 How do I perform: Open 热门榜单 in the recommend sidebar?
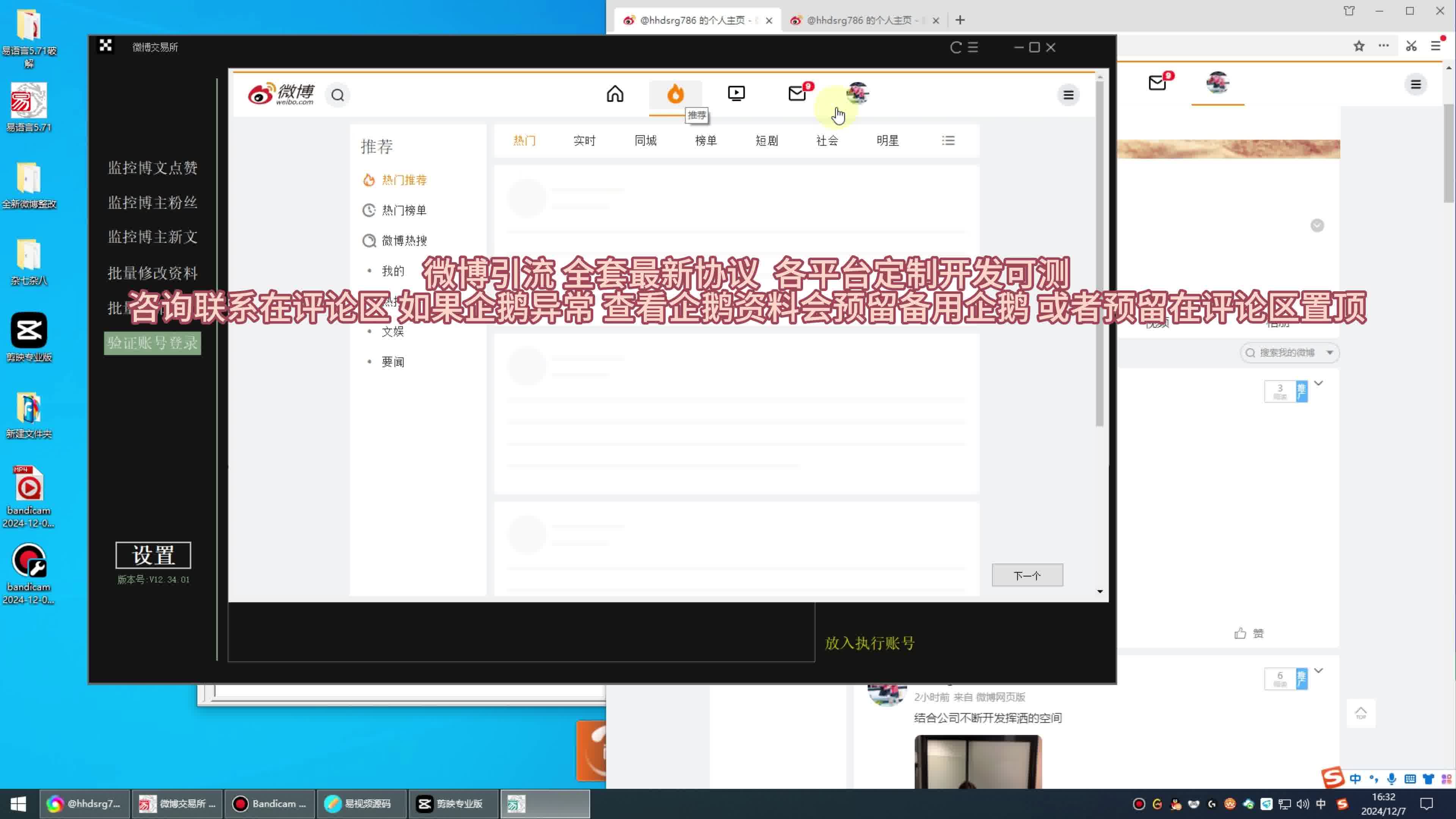pyautogui.click(x=395, y=210)
